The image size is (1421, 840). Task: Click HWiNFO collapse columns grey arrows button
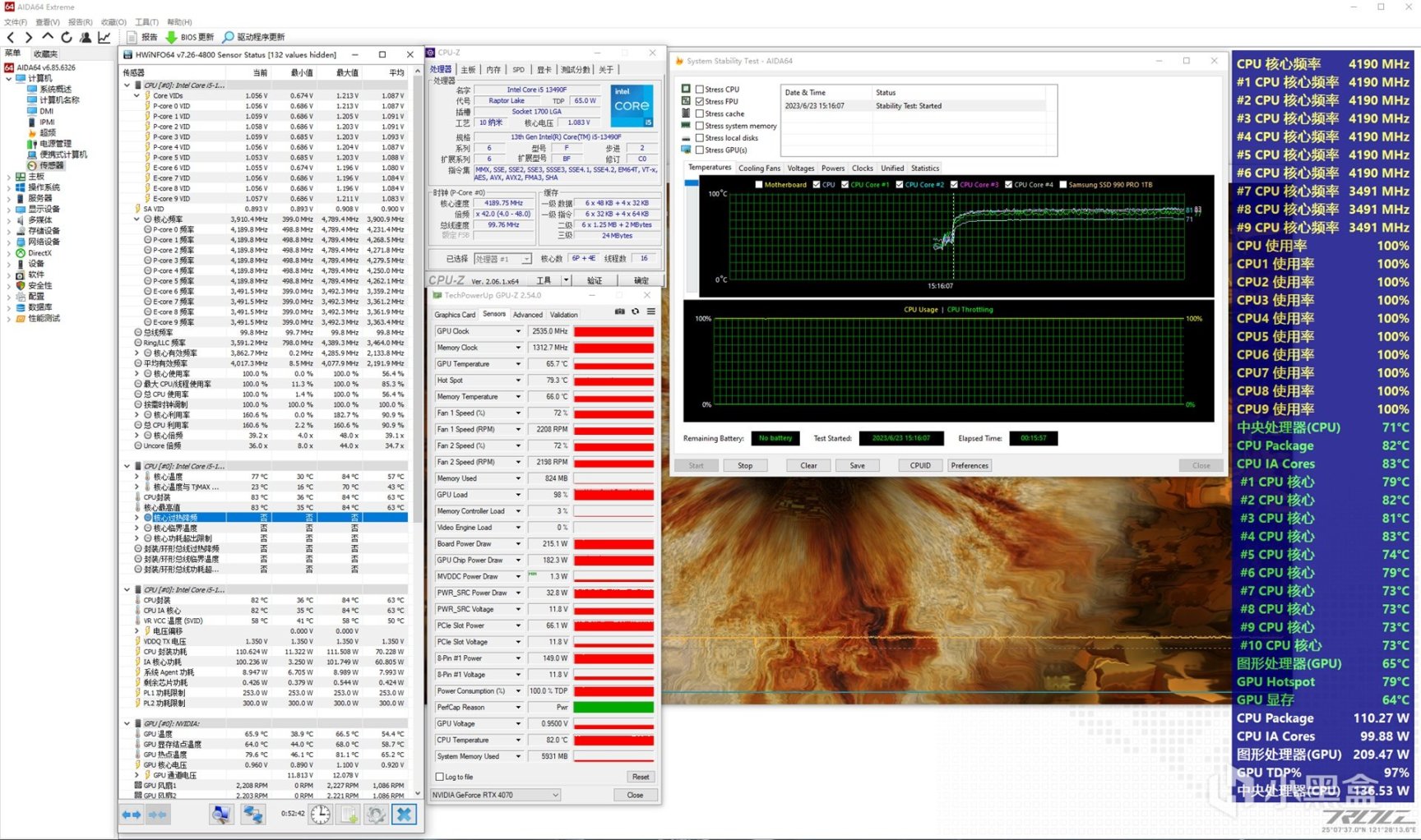(x=158, y=815)
